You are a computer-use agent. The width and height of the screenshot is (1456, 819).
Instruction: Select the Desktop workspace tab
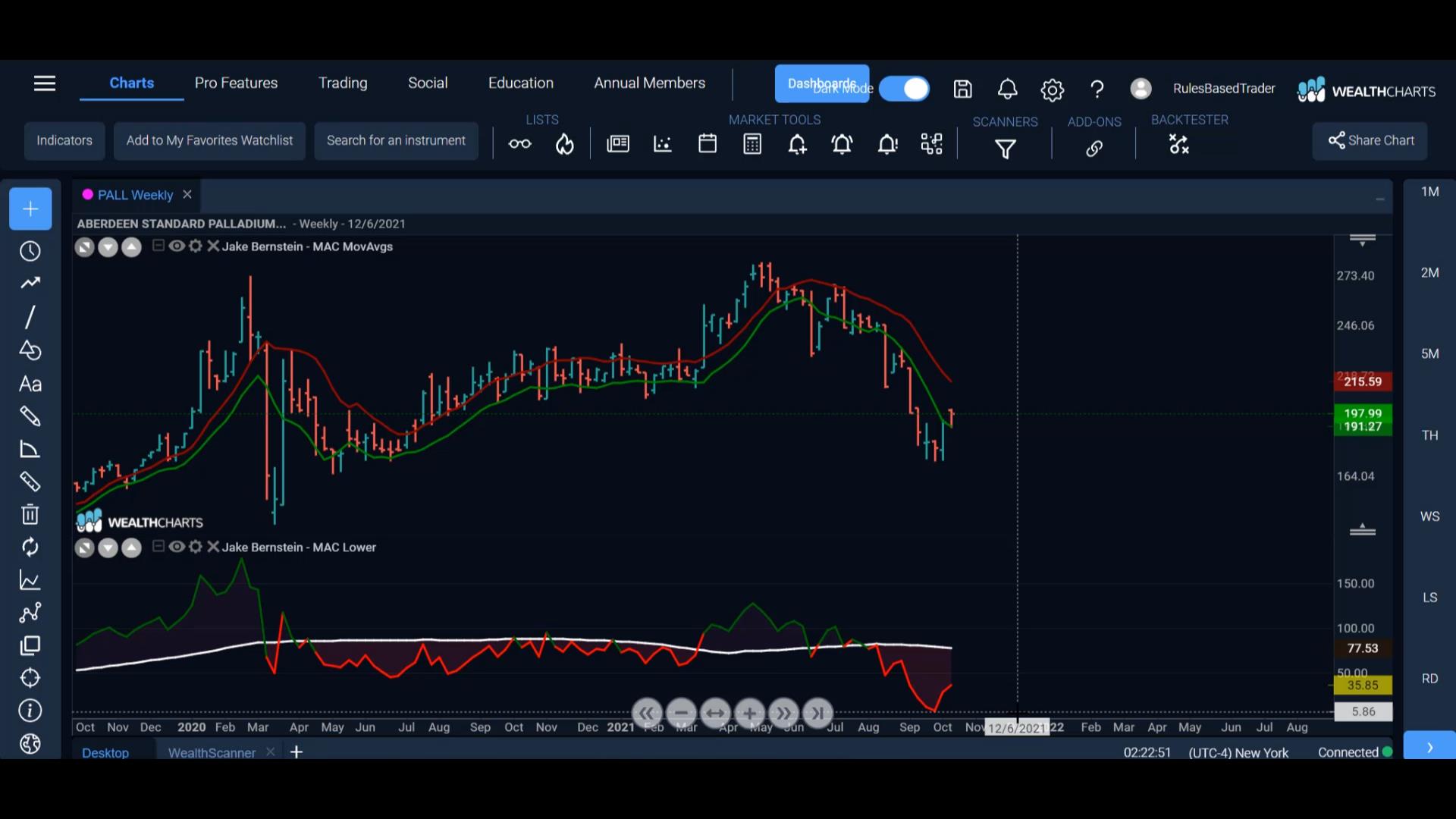pyautogui.click(x=105, y=752)
